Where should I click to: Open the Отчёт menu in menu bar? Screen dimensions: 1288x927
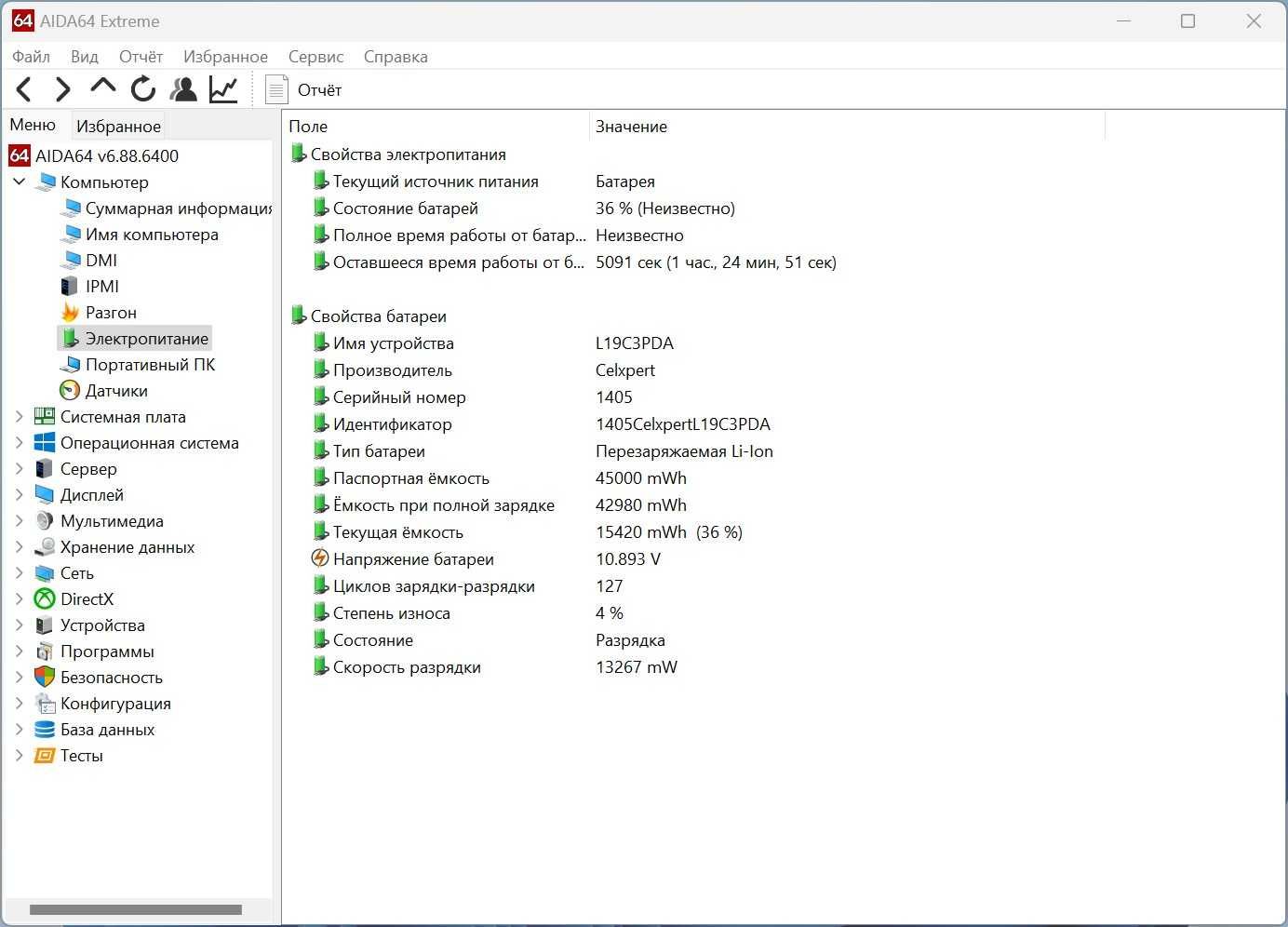click(x=141, y=57)
